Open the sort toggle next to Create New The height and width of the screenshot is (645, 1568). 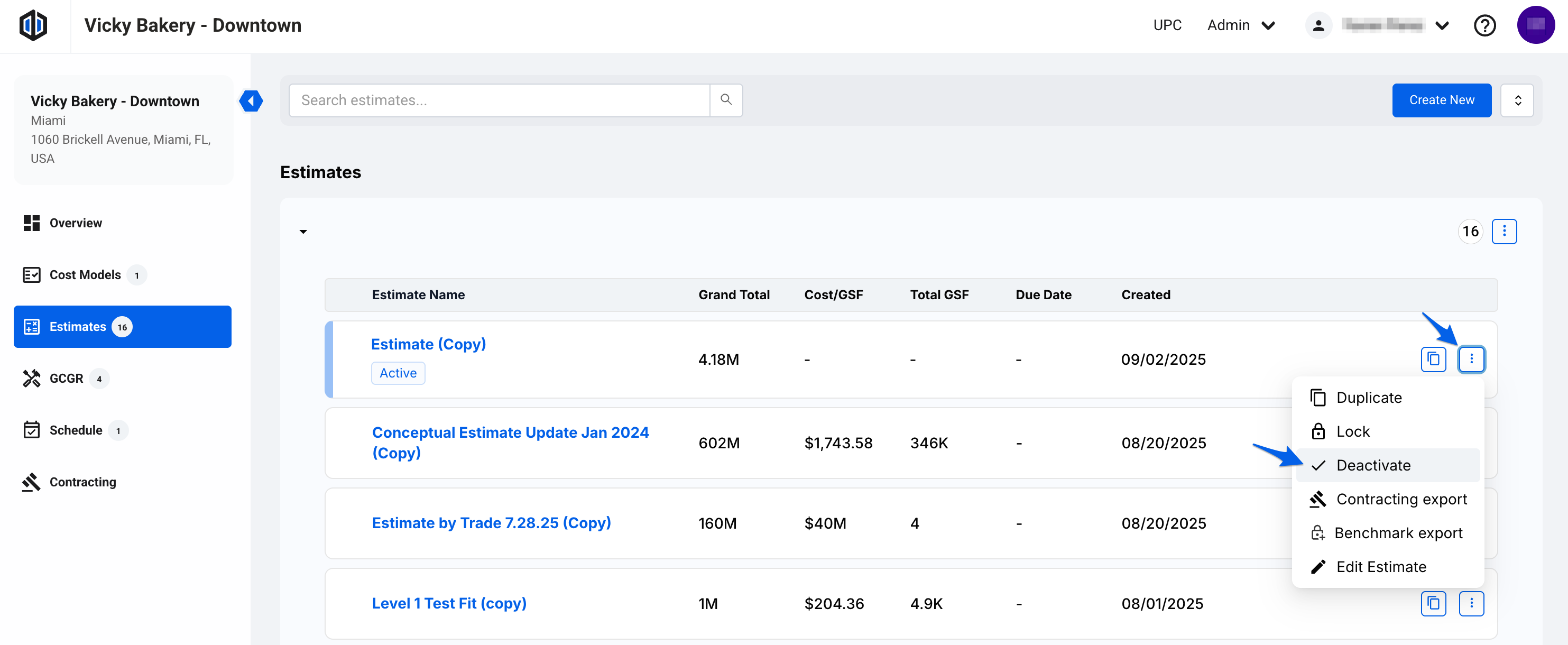click(1517, 100)
